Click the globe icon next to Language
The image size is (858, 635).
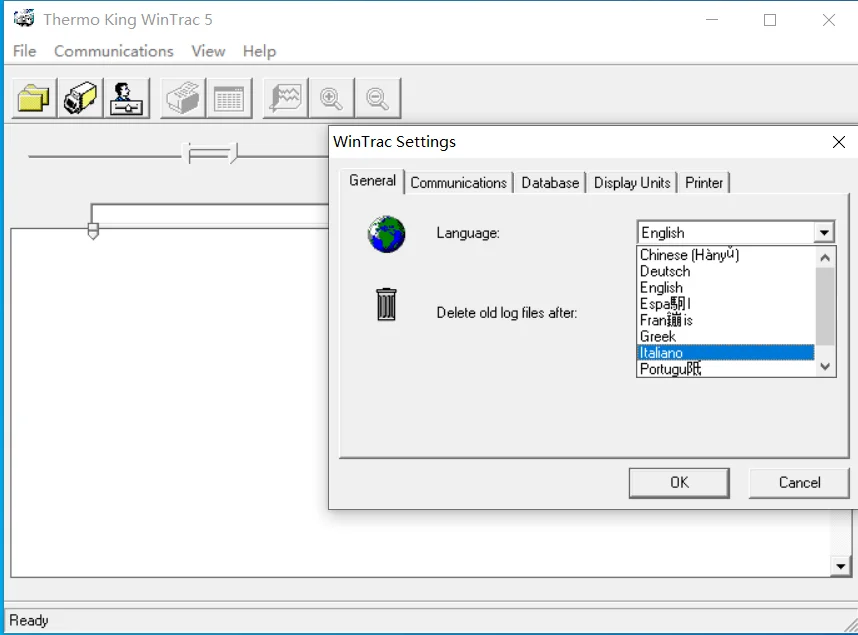[x=386, y=234]
